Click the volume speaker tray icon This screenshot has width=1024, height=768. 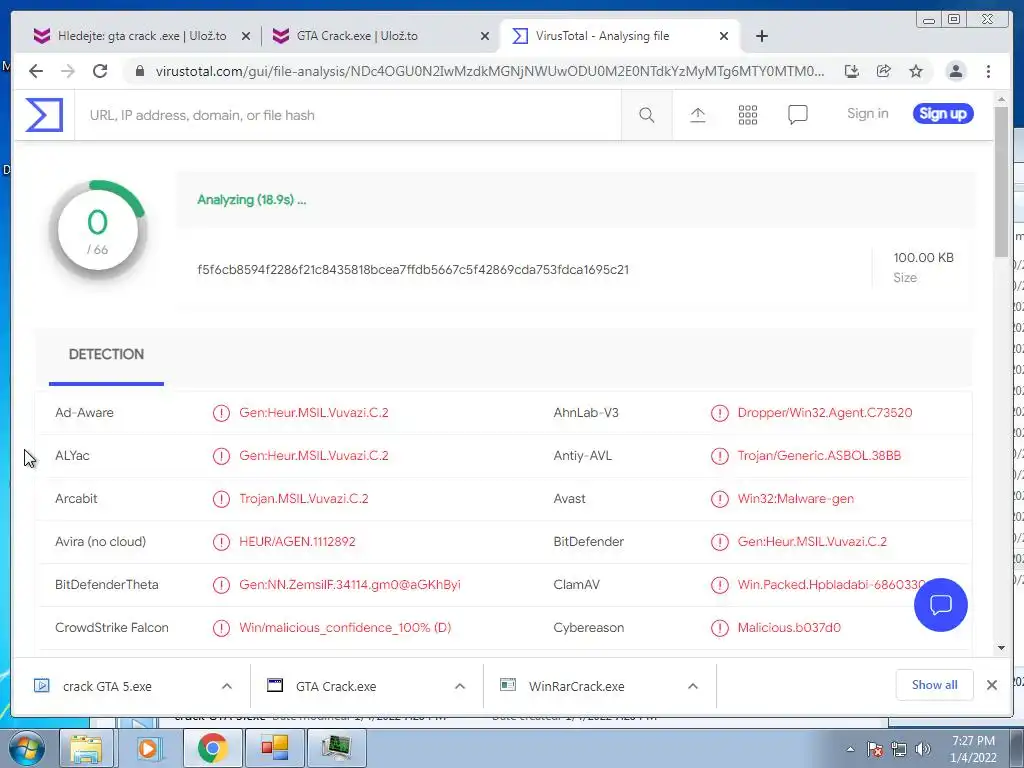coord(923,749)
